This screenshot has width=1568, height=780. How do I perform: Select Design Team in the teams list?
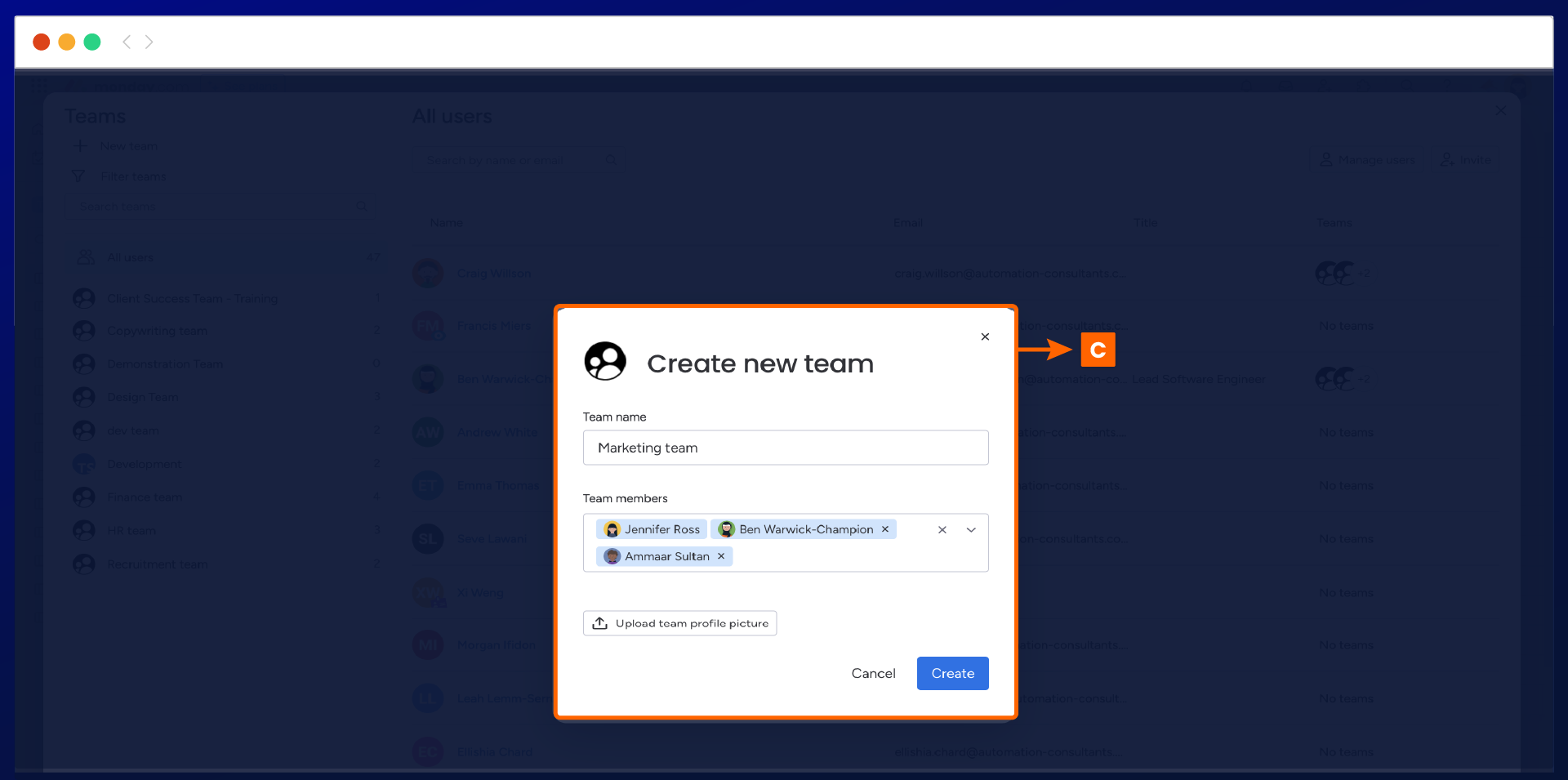pyautogui.click(x=142, y=397)
